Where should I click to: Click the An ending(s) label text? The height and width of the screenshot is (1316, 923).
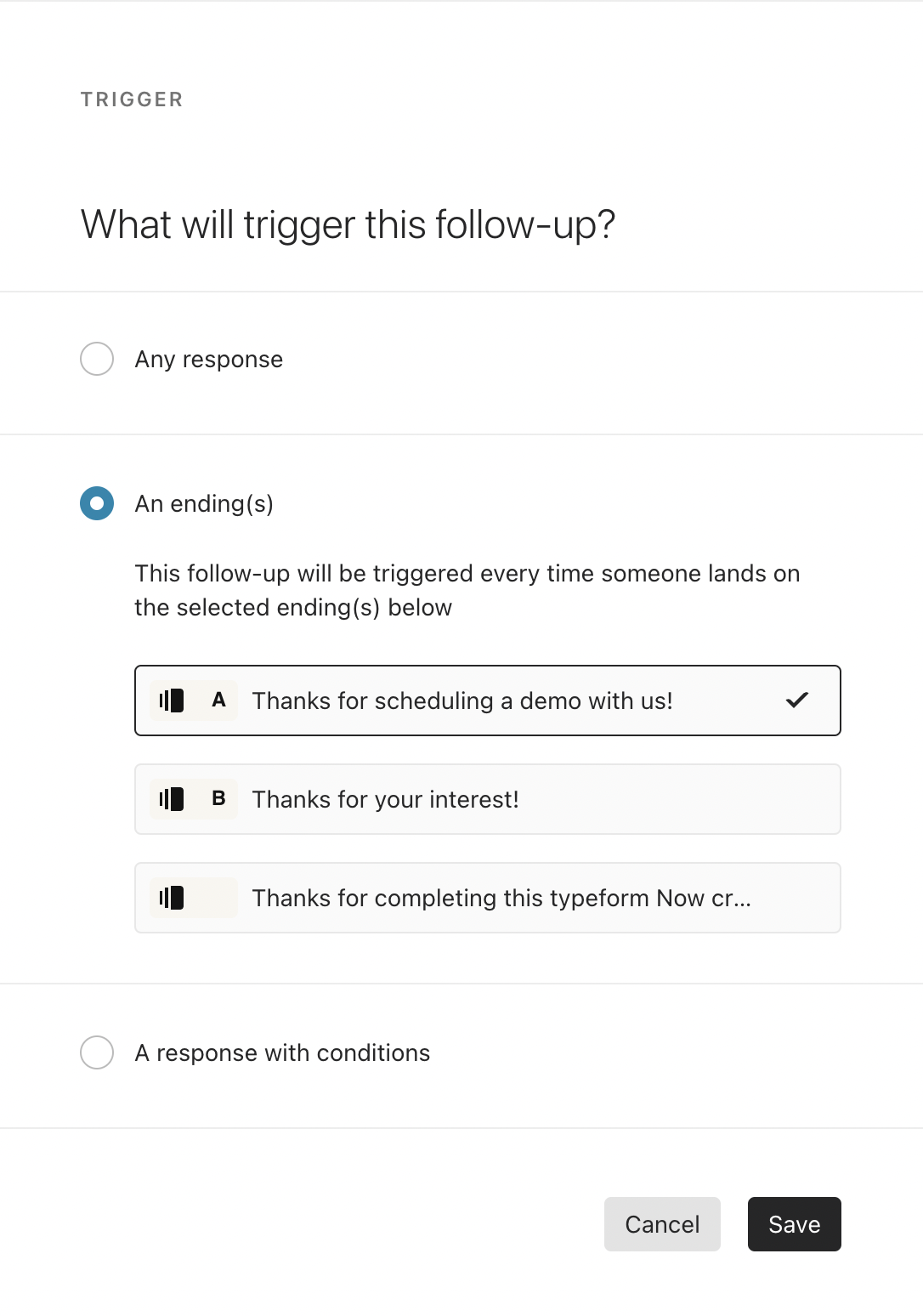tap(204, 504)
